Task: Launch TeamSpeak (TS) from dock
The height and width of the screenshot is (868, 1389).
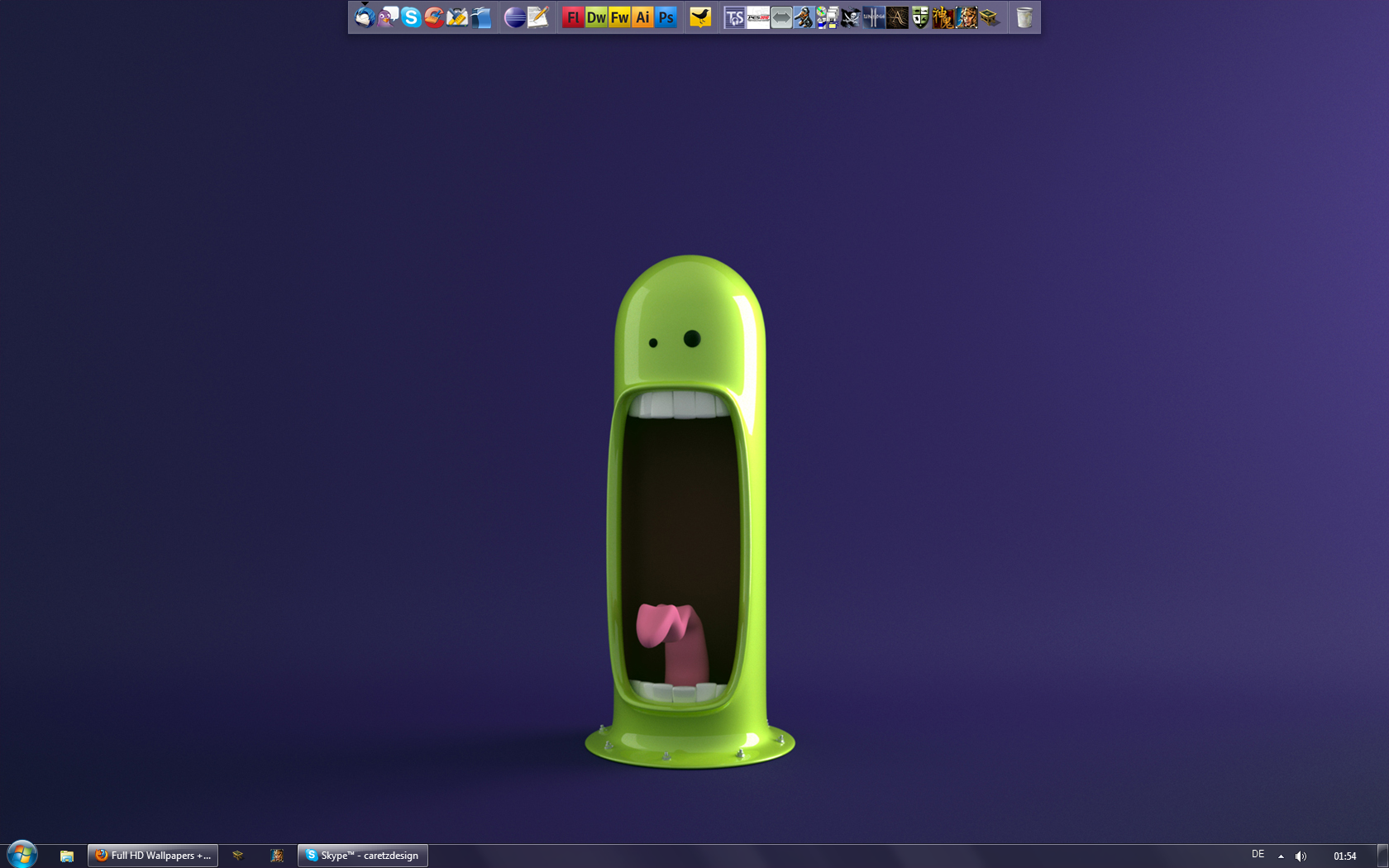Action: [x=734, y=17]
